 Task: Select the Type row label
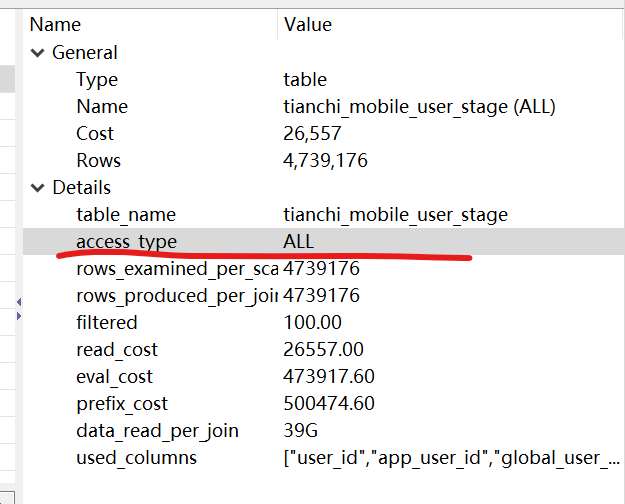(x=97, y=80)
